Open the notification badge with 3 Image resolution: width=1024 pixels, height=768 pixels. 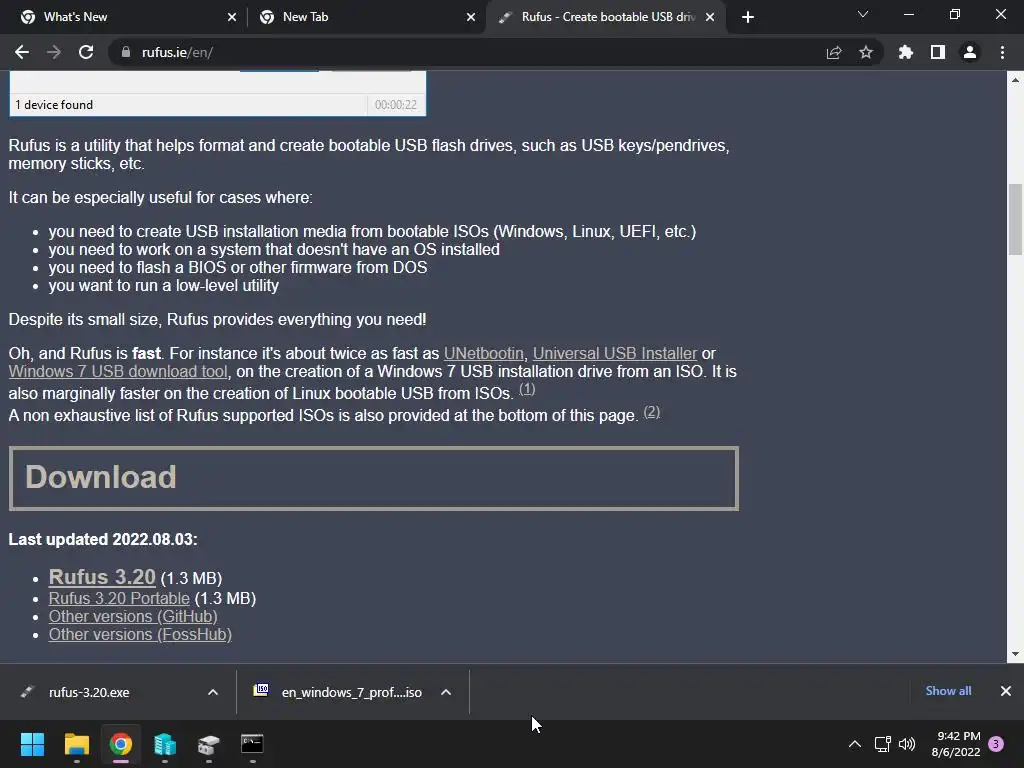tap(996, 744)
